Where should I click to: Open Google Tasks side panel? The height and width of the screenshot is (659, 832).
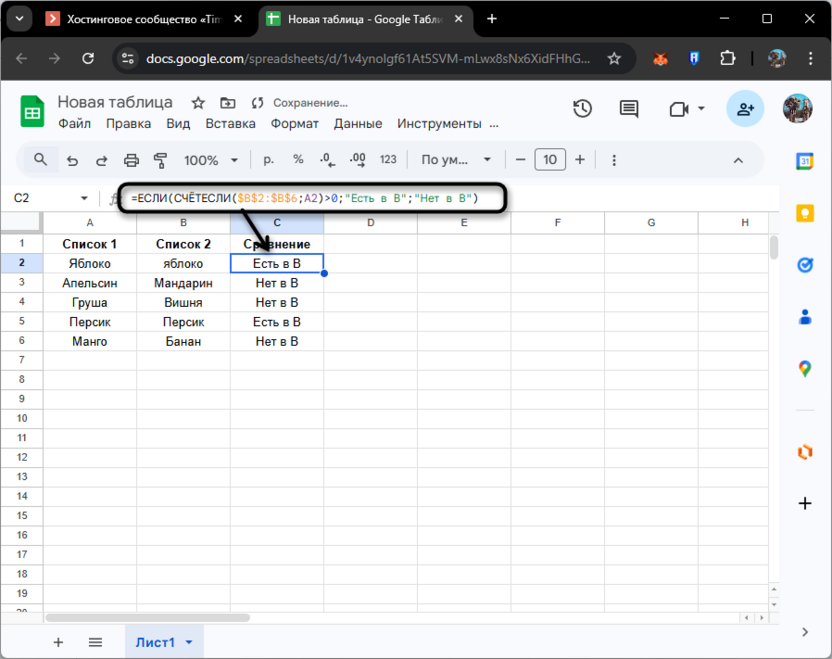point(805,264)
